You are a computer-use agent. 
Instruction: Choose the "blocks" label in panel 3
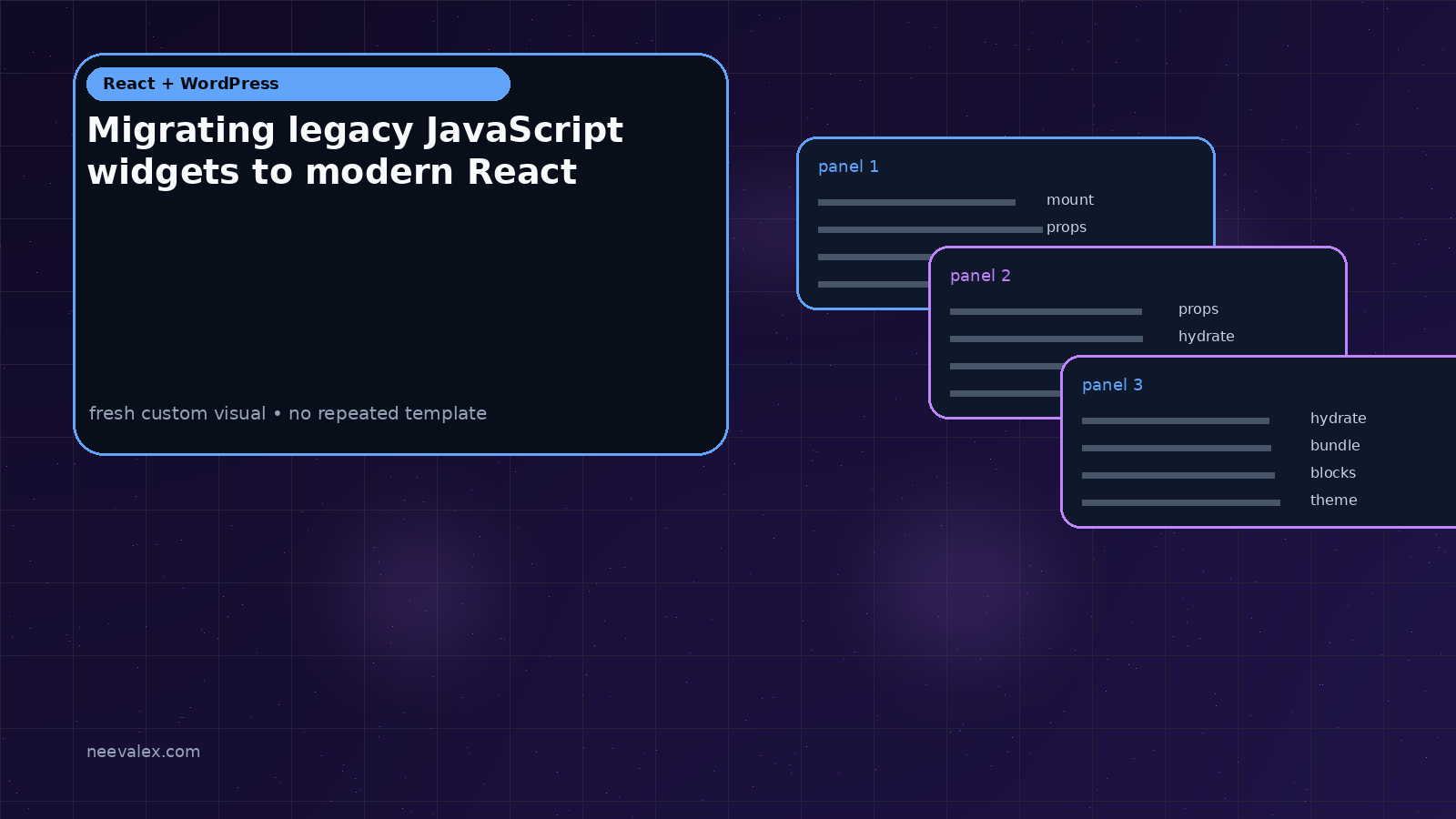coord(1333,473)
